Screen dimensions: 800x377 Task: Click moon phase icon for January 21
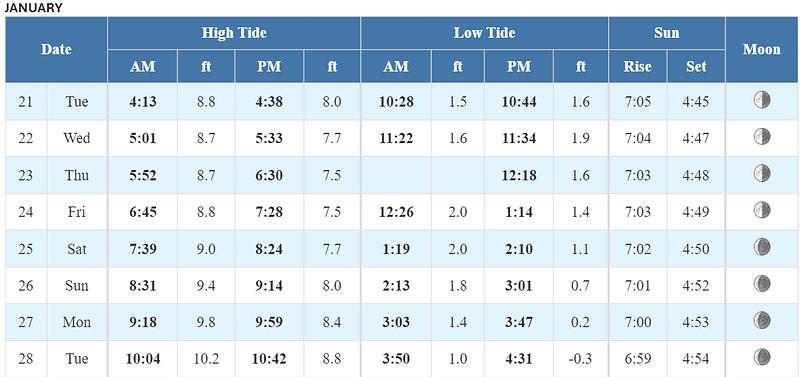click(762, 99)
